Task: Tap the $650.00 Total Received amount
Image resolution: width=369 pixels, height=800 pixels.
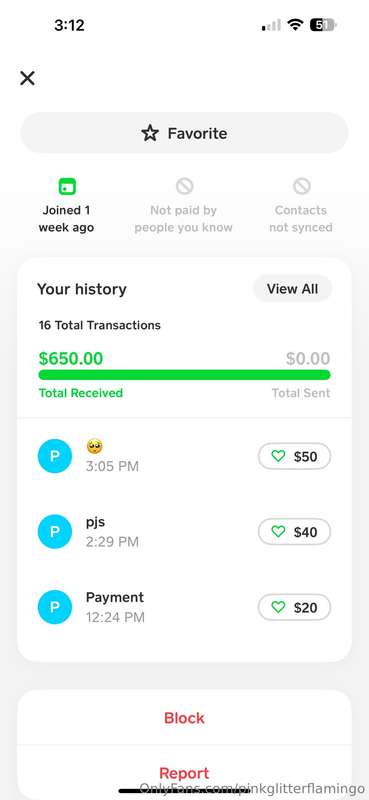Action: 70,359
